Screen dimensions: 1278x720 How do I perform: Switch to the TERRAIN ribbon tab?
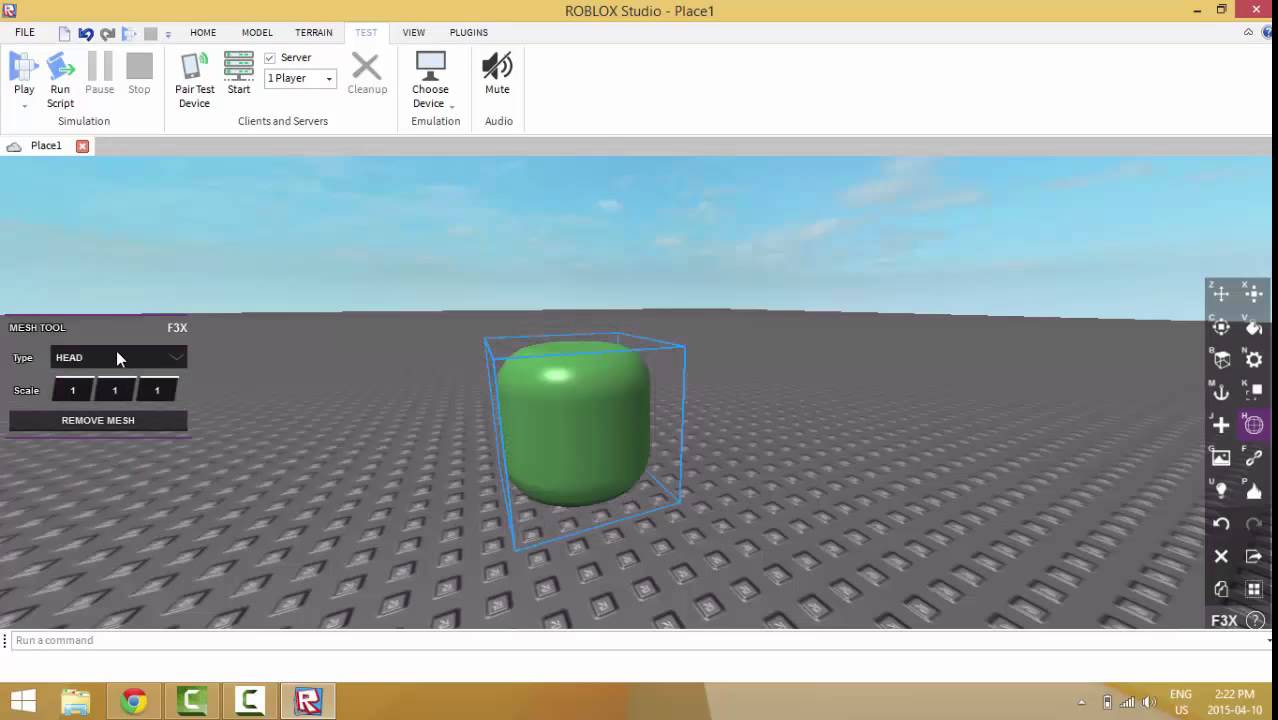point(314,32)
